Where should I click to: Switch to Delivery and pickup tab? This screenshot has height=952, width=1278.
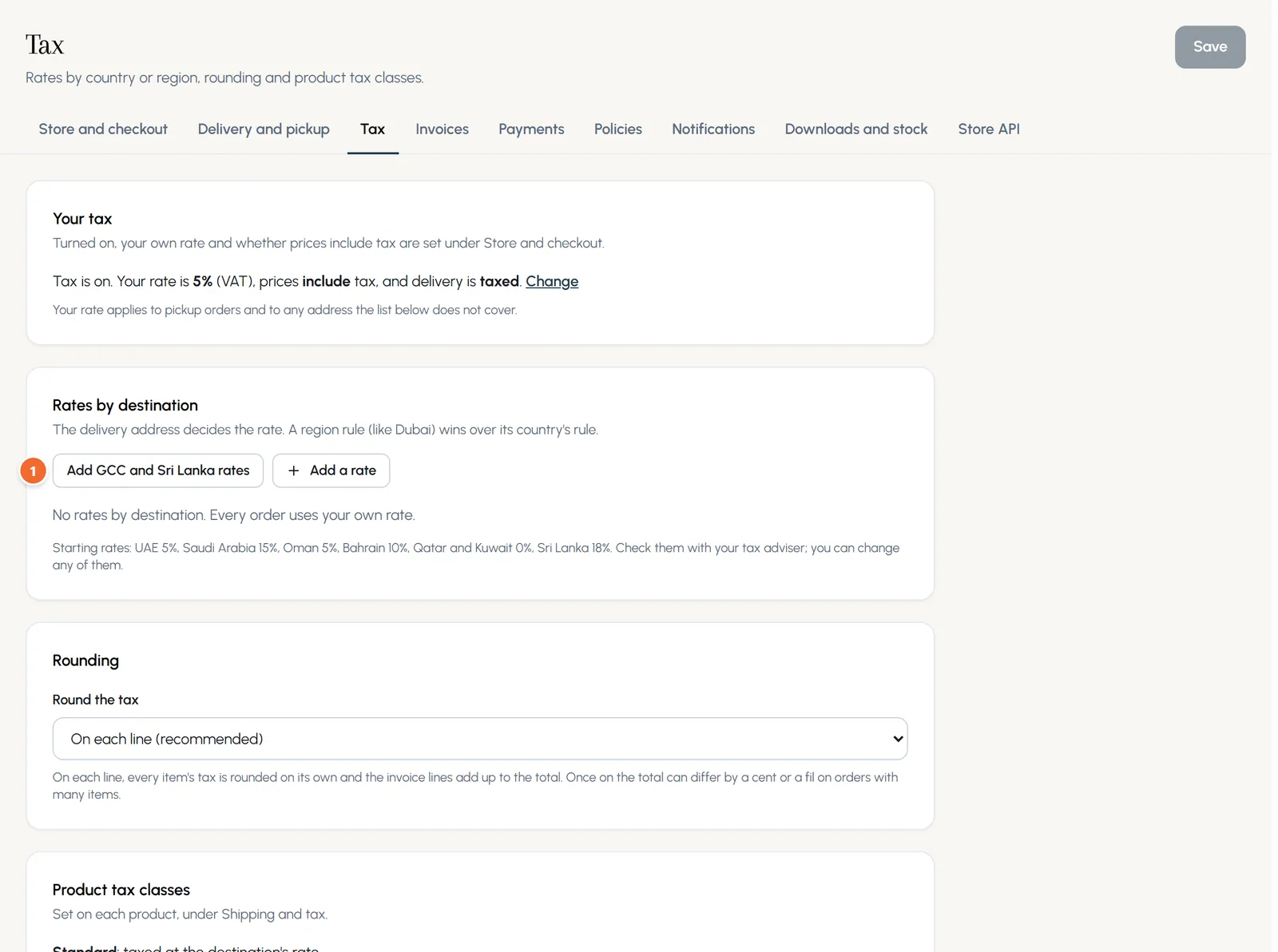pos(264,129)
